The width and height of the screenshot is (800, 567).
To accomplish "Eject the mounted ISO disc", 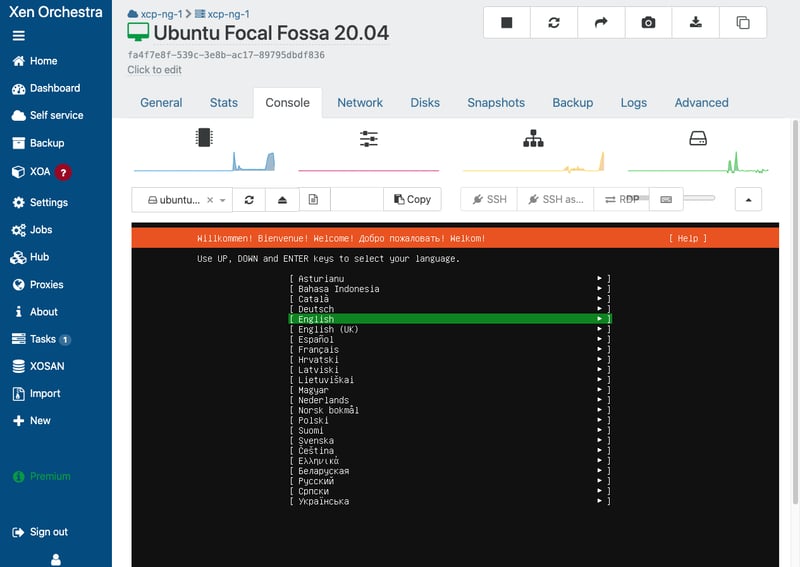I will [281, 200].
